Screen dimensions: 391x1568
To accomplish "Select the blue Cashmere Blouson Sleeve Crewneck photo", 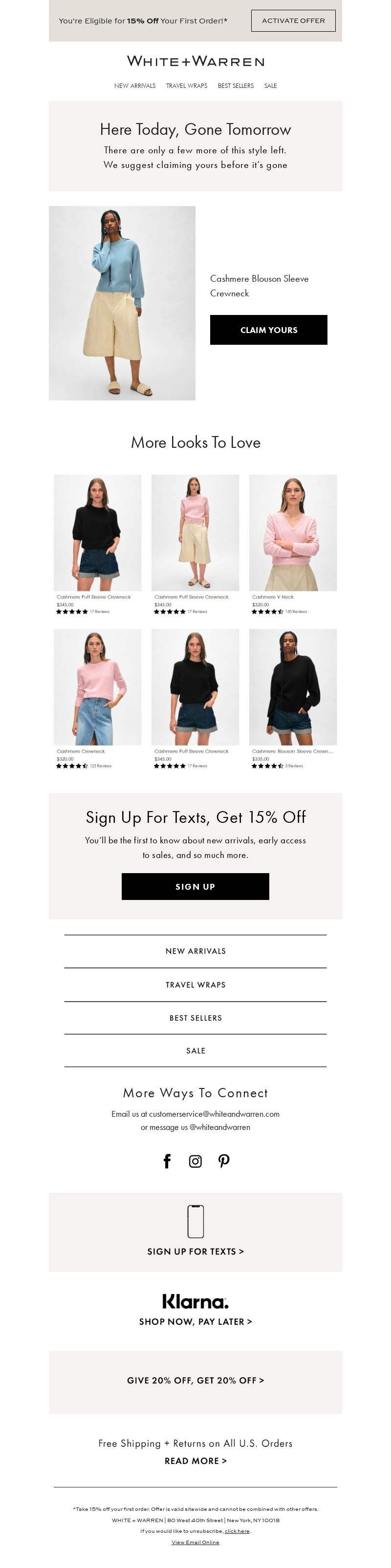I will pyautogui.click(x=122, y=303).
